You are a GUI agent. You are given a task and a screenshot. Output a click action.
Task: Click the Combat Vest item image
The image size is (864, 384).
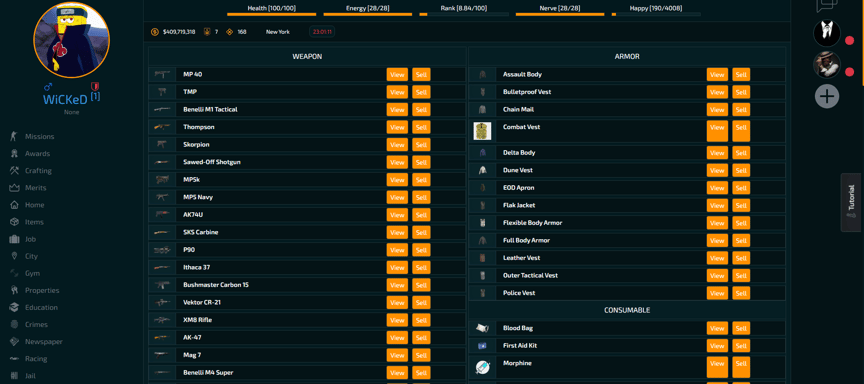[x=482, y=131]
